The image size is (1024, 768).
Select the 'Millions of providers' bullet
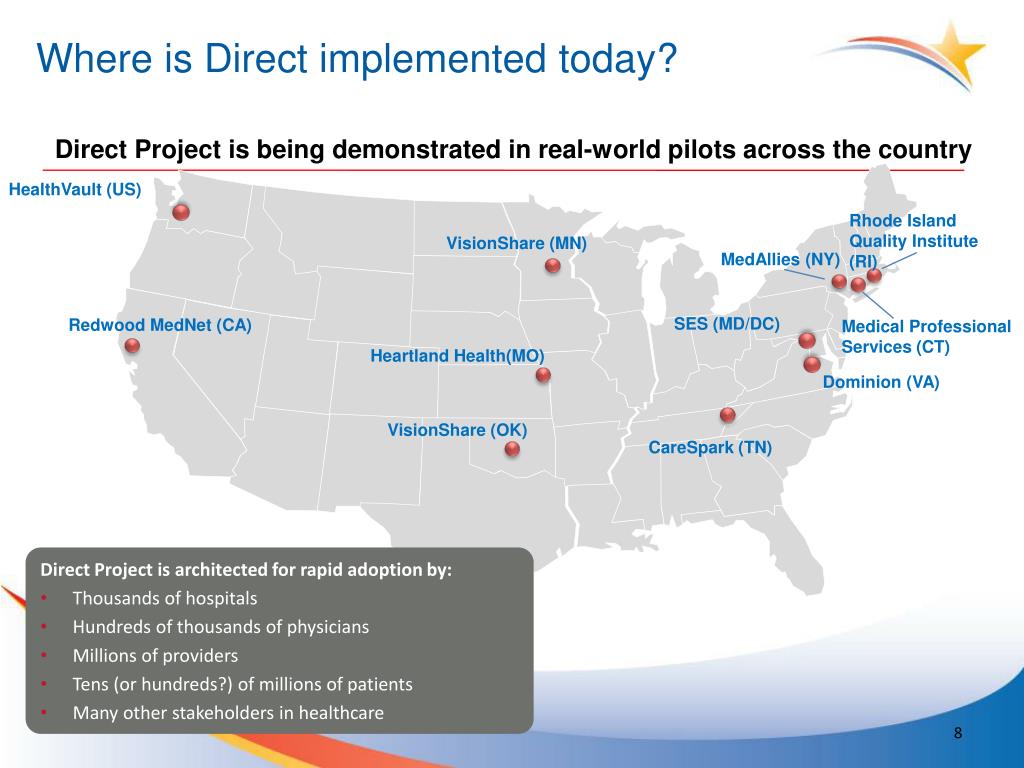[155, 656]
